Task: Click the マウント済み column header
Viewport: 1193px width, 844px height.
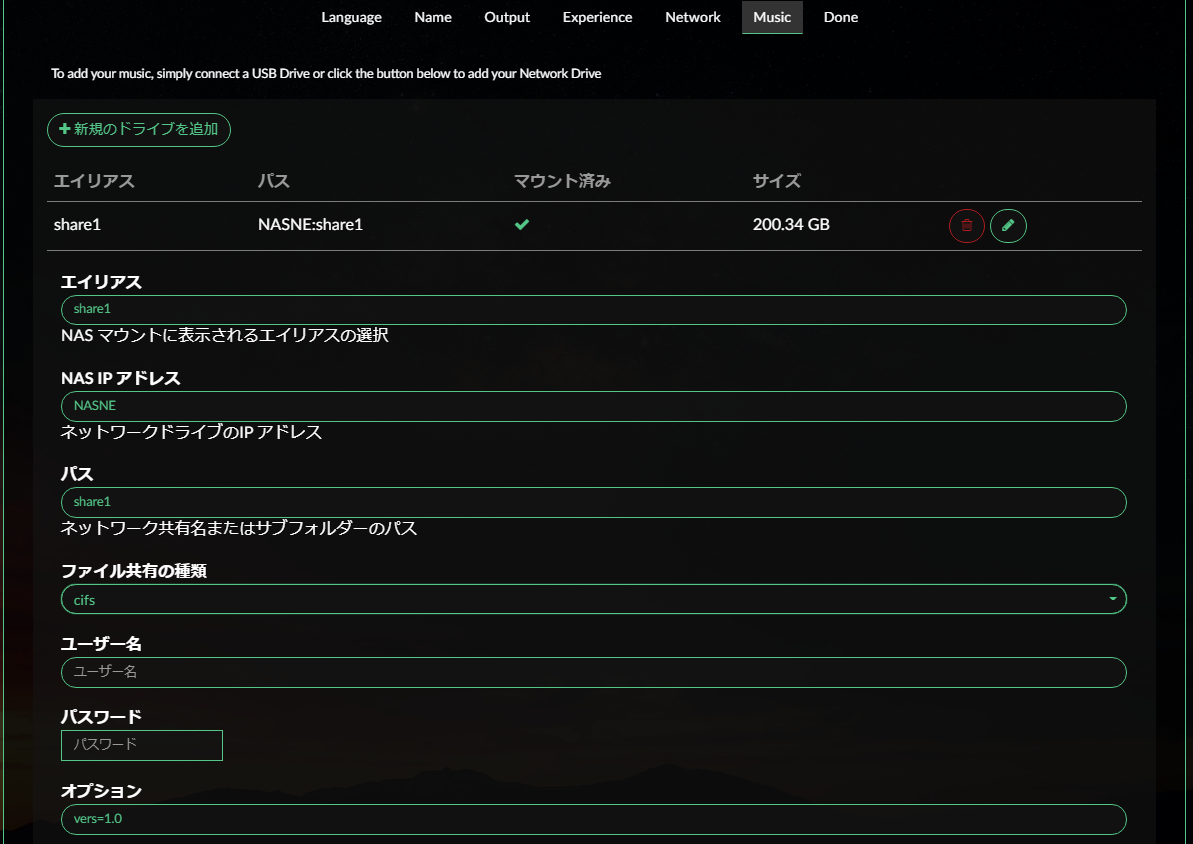Action: point(562,181)
